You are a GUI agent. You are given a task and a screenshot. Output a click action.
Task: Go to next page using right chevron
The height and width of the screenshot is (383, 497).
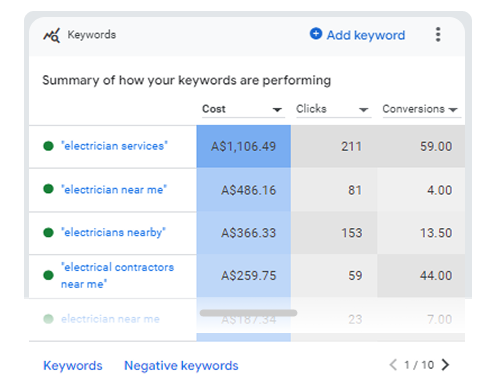point(445,365)
